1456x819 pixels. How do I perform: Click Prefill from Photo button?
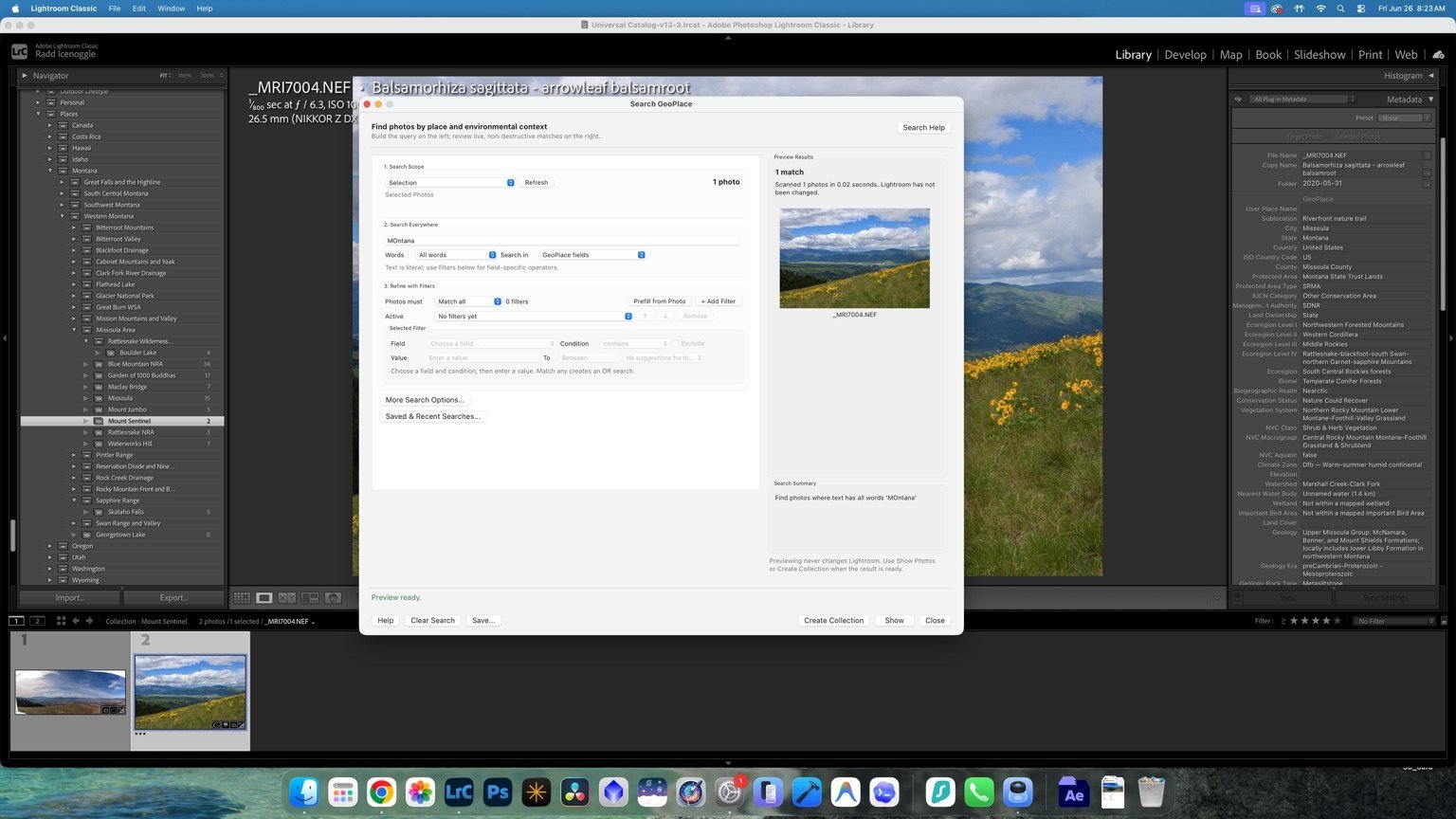(660, 301)
